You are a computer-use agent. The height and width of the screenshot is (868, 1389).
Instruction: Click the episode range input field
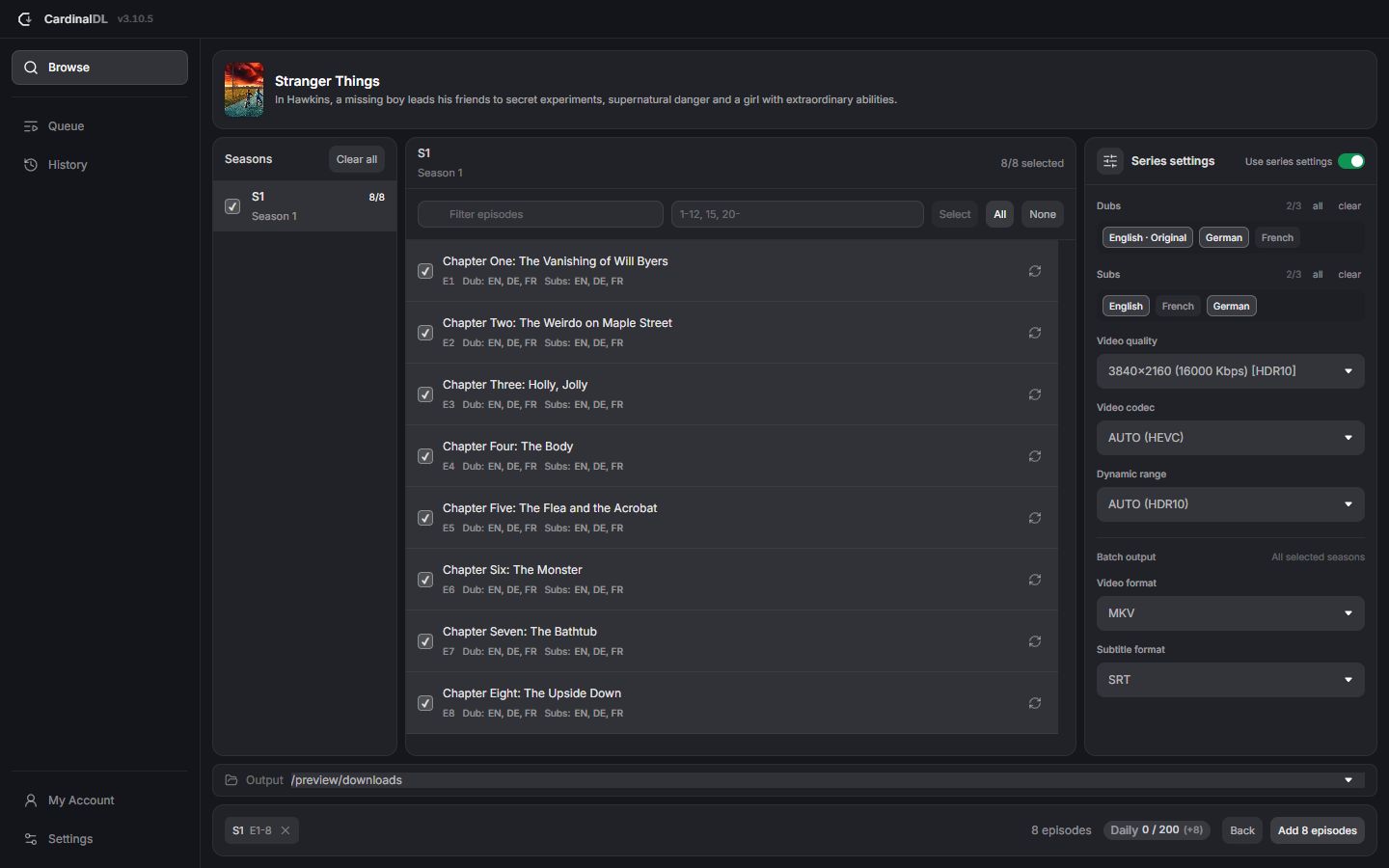798,214
